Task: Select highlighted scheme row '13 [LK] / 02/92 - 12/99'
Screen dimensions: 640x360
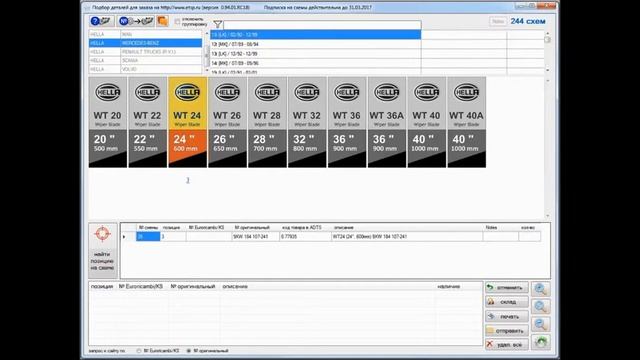Action: coord(316,35)
